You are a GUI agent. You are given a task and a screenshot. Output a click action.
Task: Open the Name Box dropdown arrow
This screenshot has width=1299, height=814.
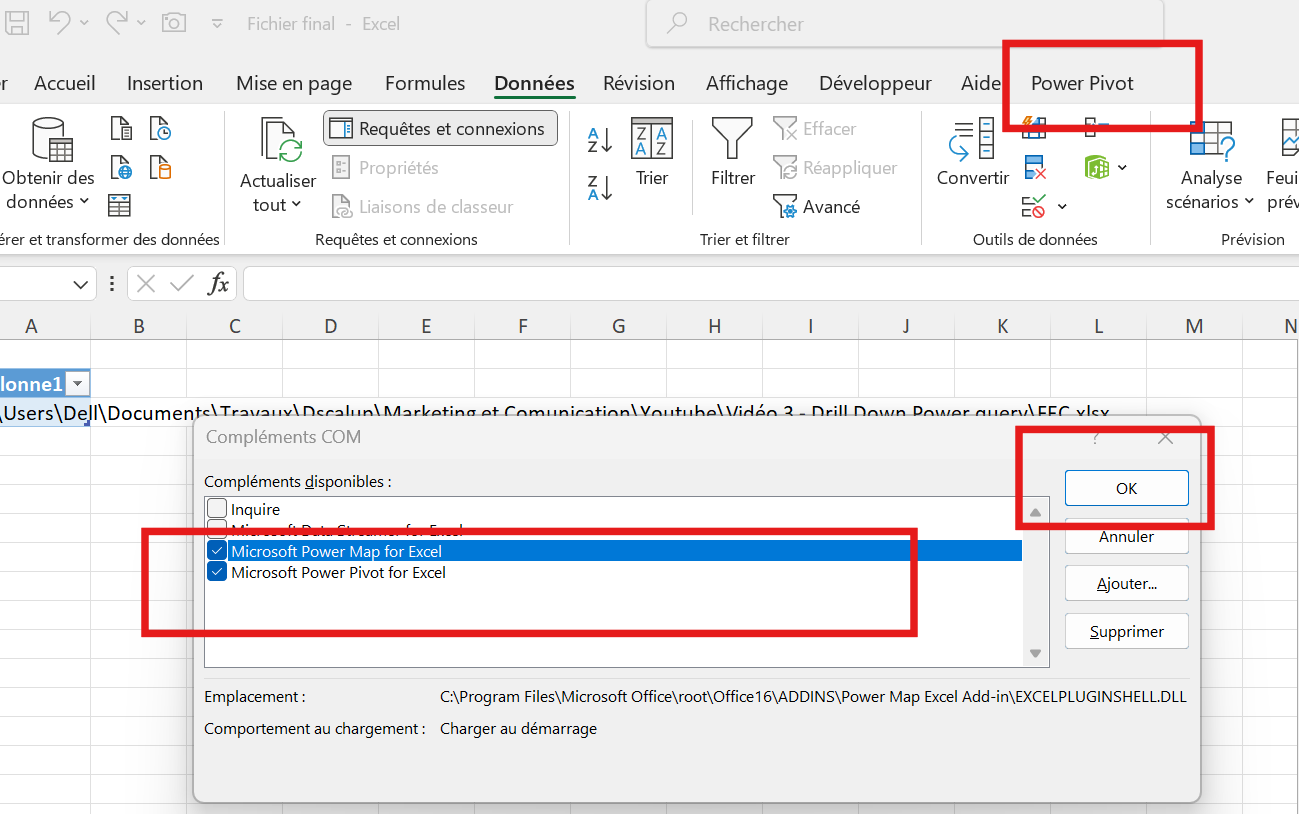pyautogui.click(x=82, y=285)
